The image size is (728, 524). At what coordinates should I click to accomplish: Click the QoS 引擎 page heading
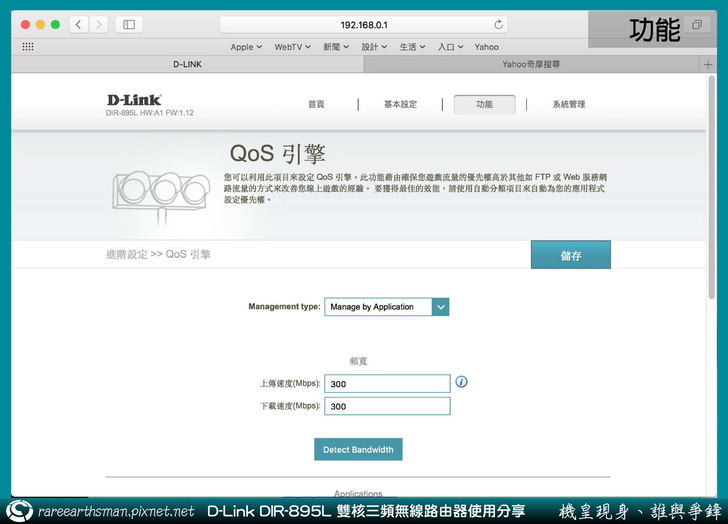pos(277,154)
